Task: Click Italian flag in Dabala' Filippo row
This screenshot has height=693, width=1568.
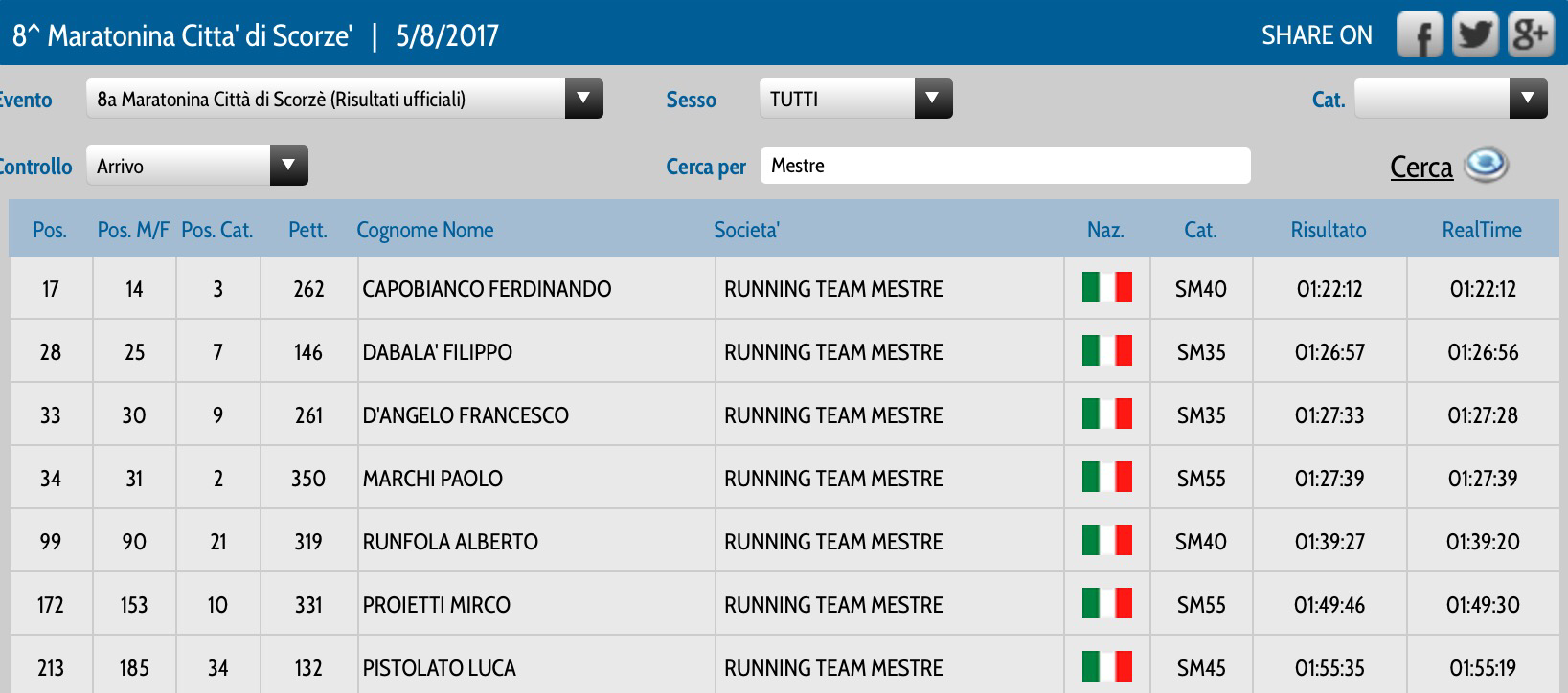Action: (1106, 351)
